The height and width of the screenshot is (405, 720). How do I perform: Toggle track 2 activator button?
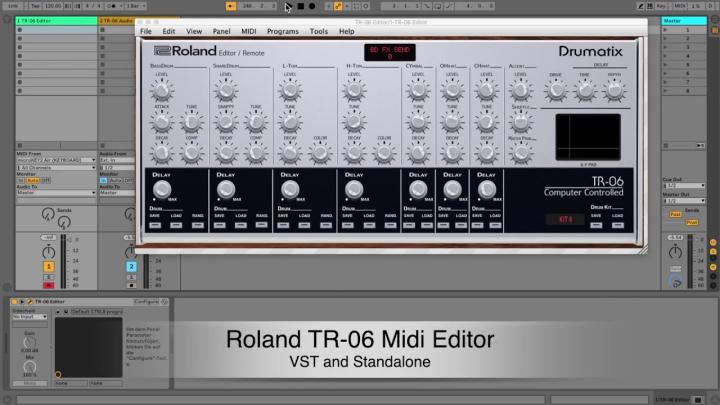point(131,266)
